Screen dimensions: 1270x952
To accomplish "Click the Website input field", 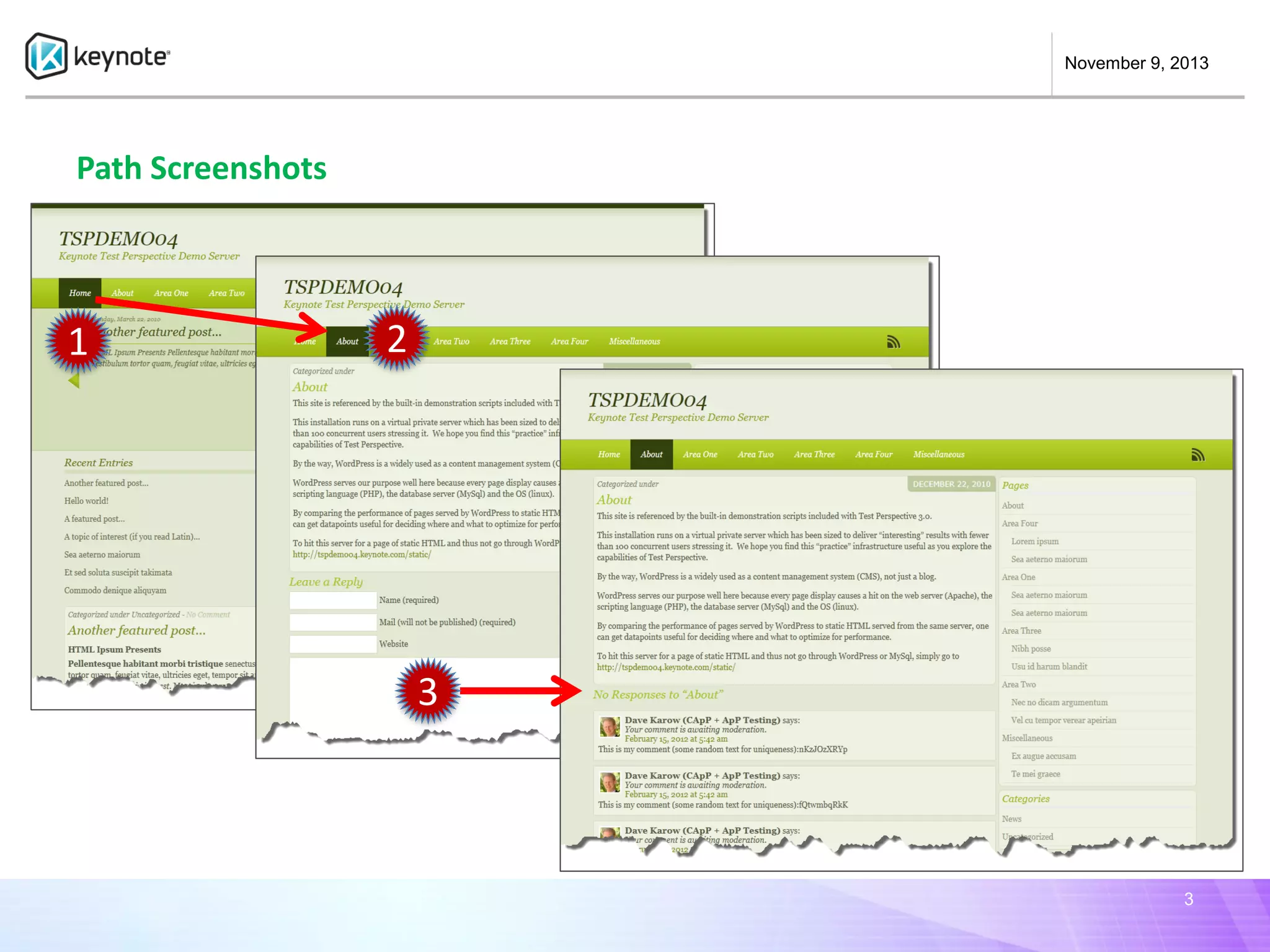I will [x=333, y=644].
